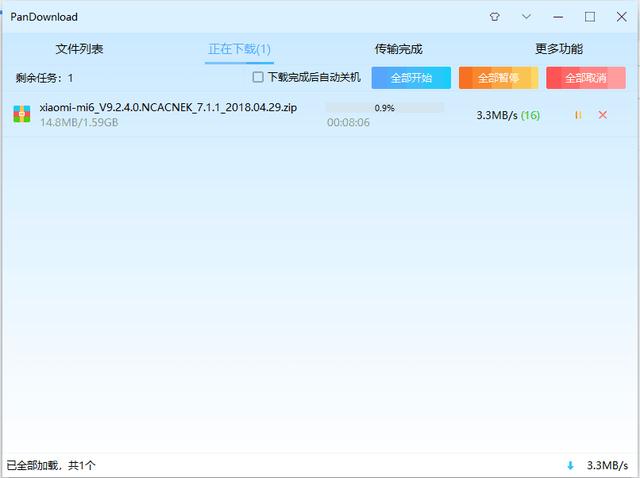Click the blue download arrow status icon

tap(571, 465)
